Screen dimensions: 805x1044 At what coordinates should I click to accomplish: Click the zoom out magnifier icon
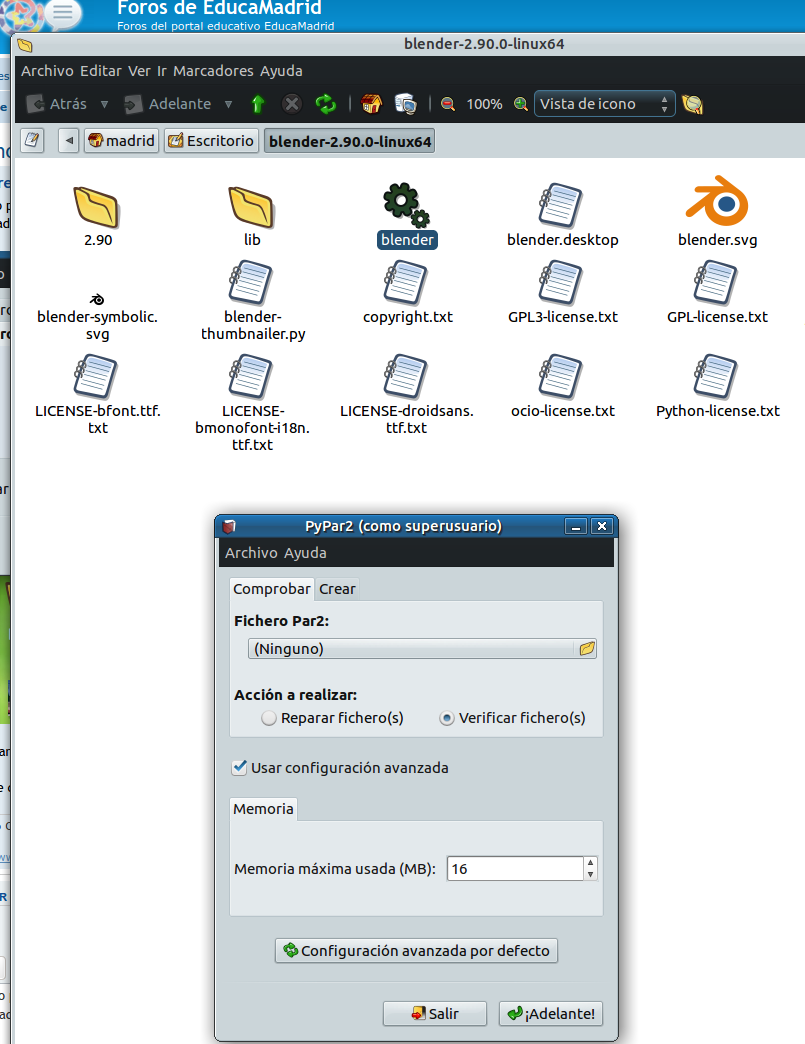[x=448, y=104]
